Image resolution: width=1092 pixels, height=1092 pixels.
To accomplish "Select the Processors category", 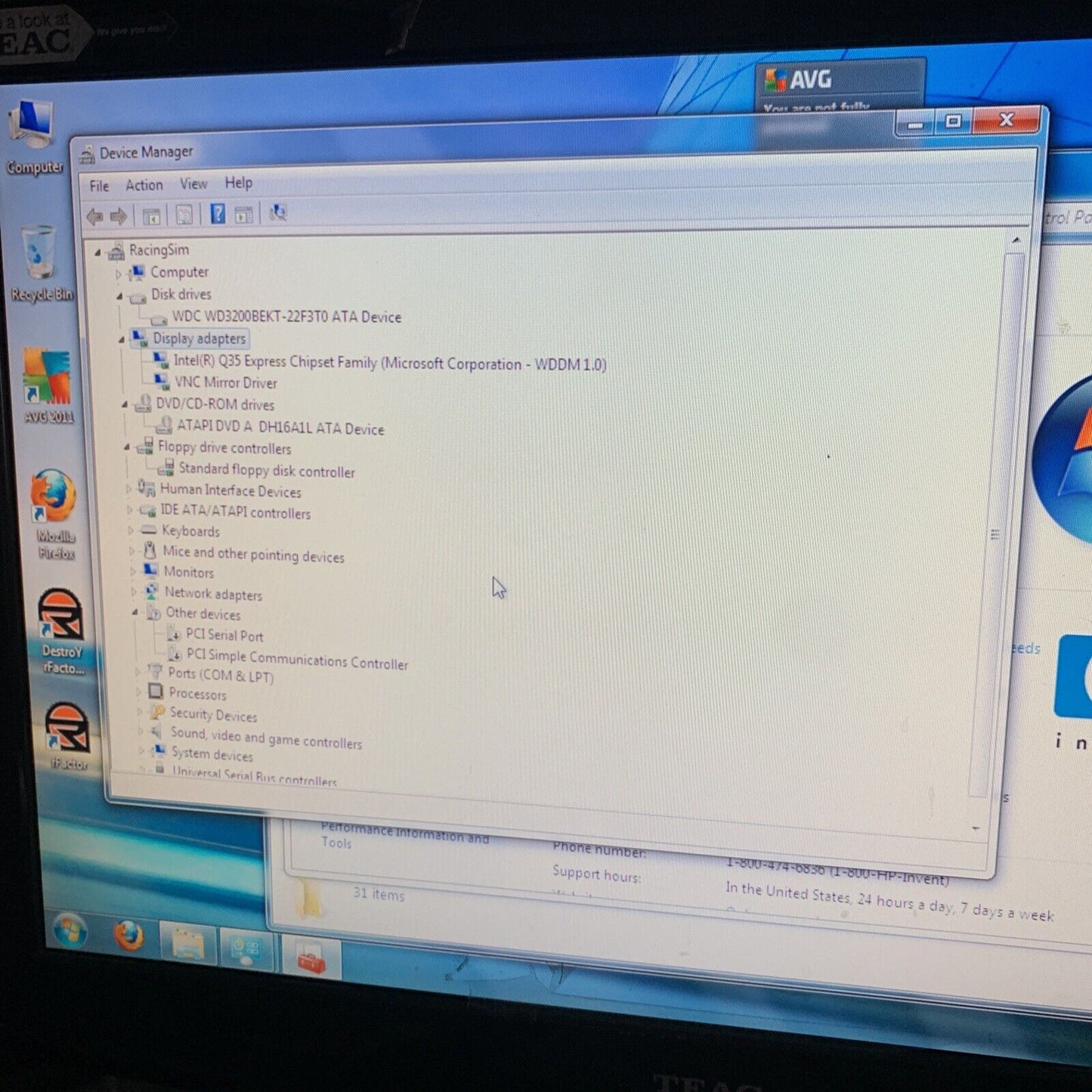I will (x=197, y=693).
